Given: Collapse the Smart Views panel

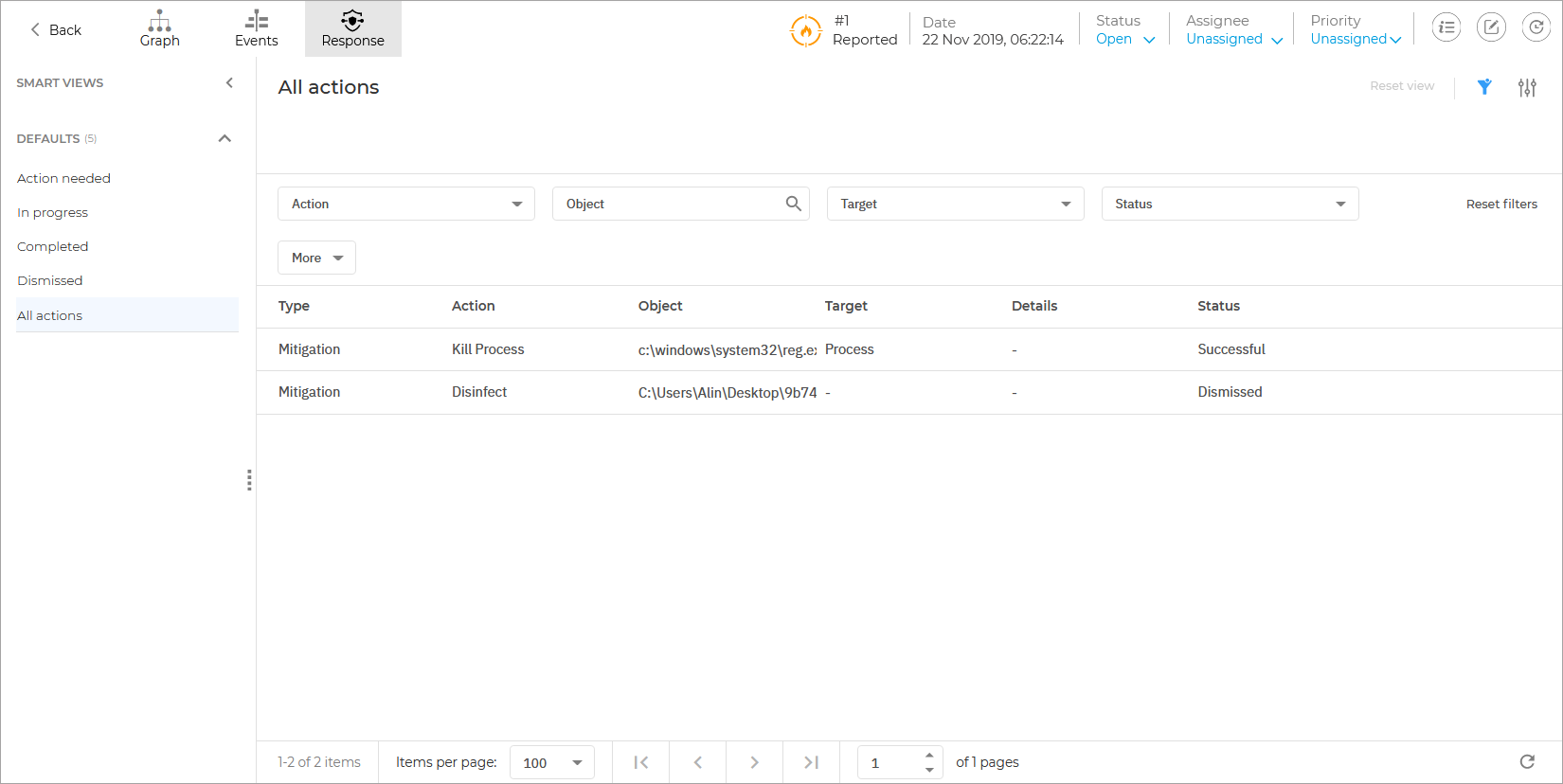Looking at the screenshot, I should [x=229, y=82].
